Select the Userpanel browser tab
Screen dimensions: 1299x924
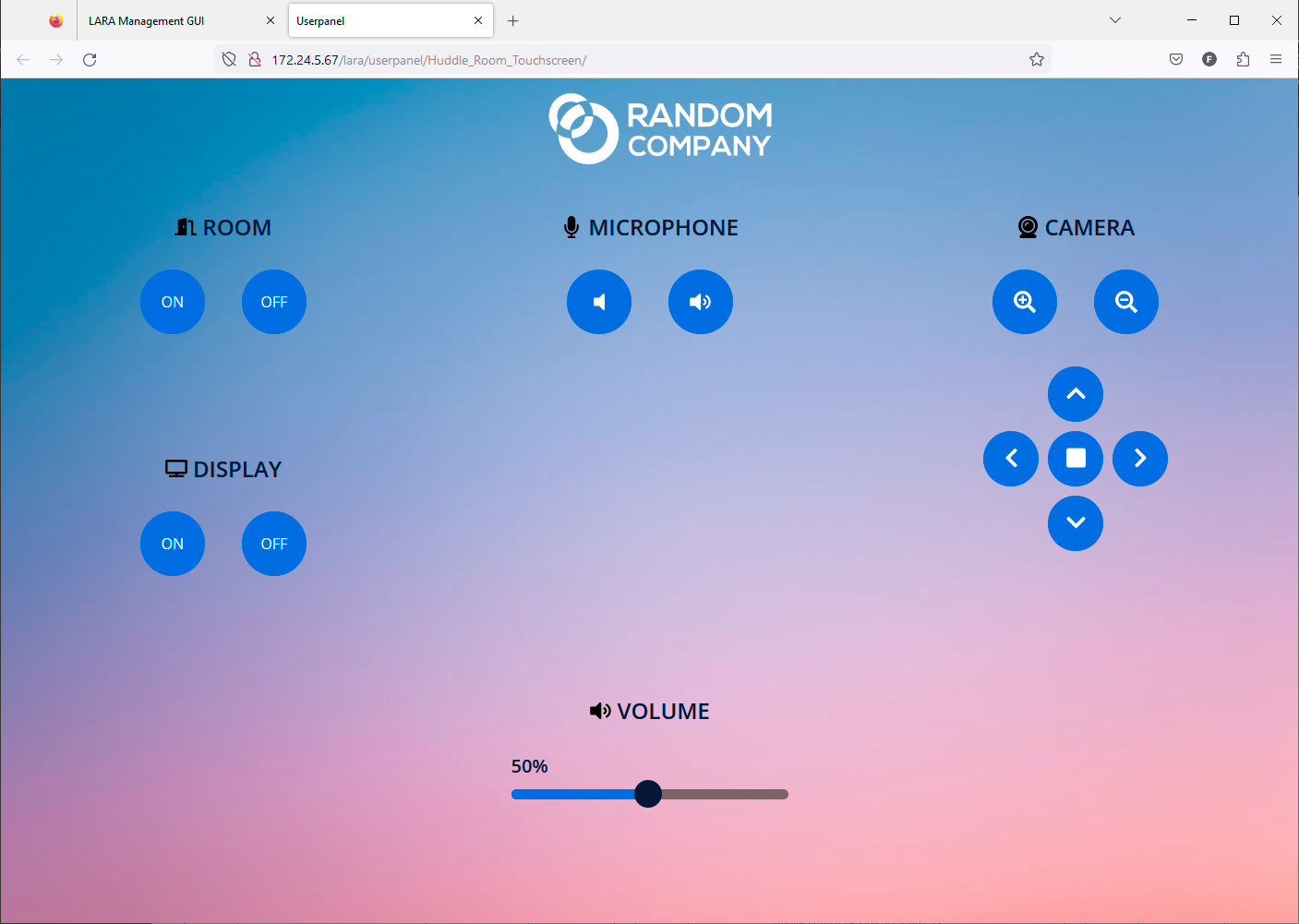tap(379, 20)
